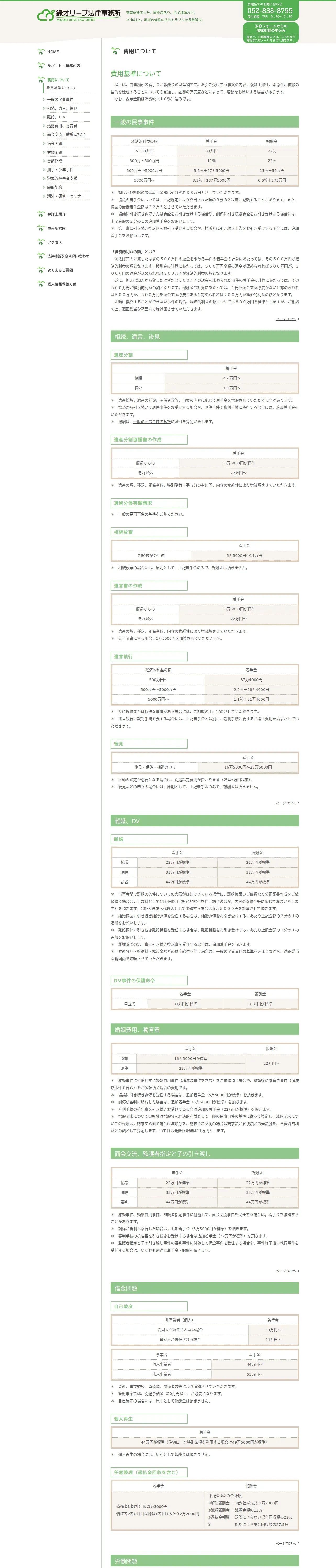Viewport: 336px width, 1568px height.
Task: Click the 法人事業者 table cell
Action: tap(162, 1374)
